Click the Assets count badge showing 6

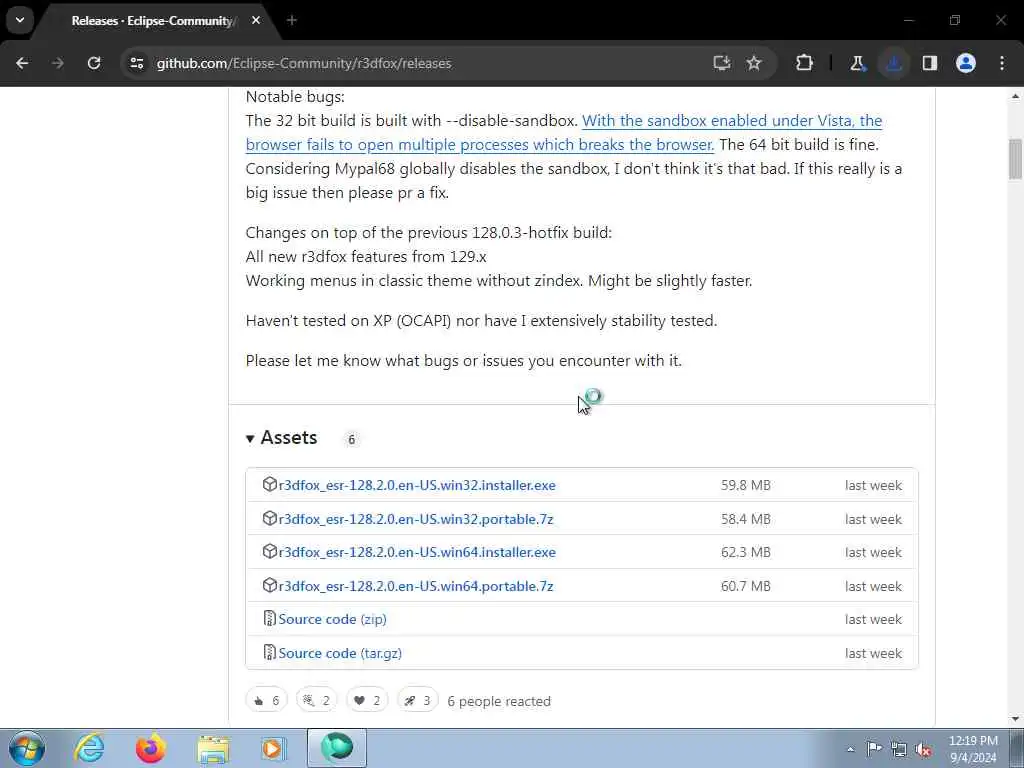(351, 440)
